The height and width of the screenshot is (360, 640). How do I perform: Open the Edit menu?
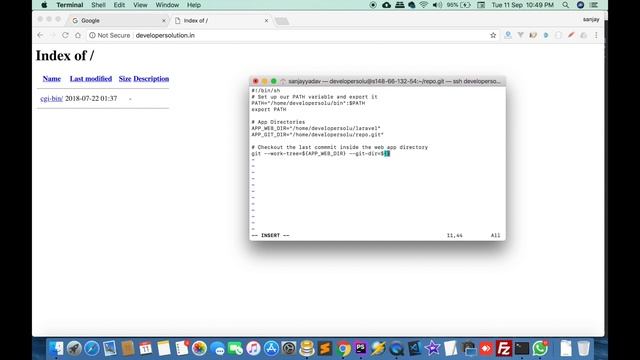coord(119,5)
